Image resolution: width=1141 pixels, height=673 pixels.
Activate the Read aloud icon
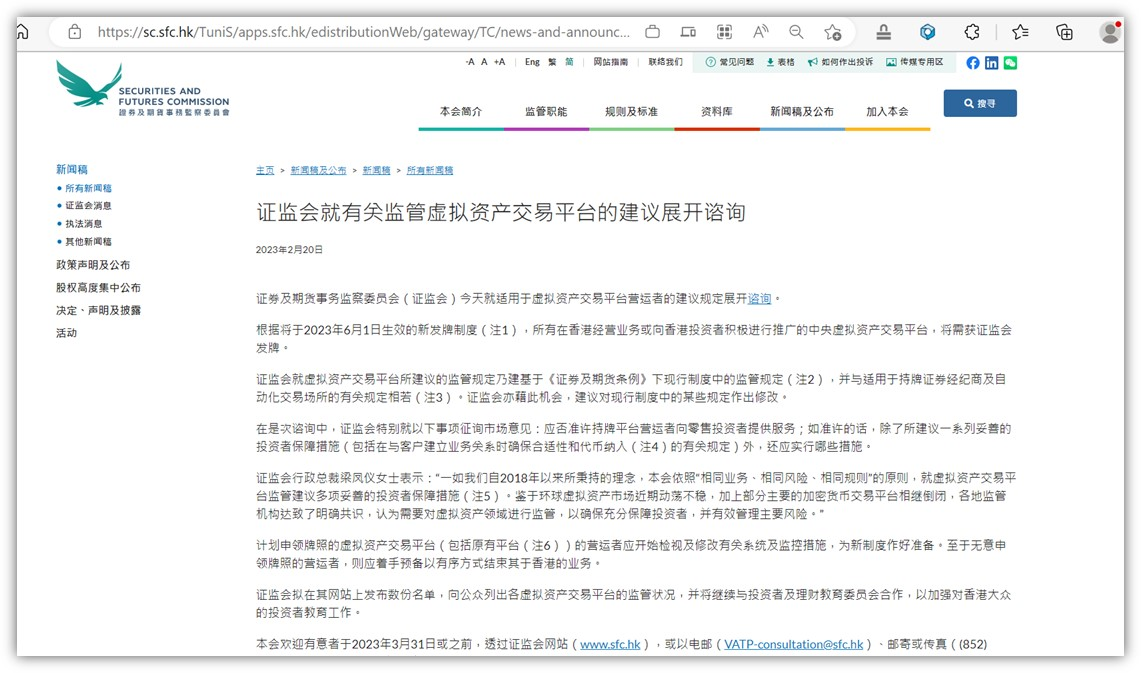(x=760, y=32)
